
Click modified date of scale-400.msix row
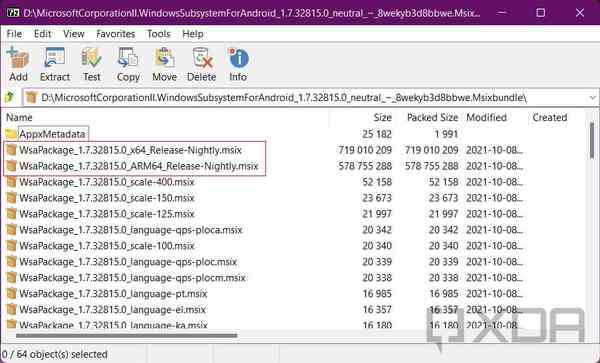point(494,182)
